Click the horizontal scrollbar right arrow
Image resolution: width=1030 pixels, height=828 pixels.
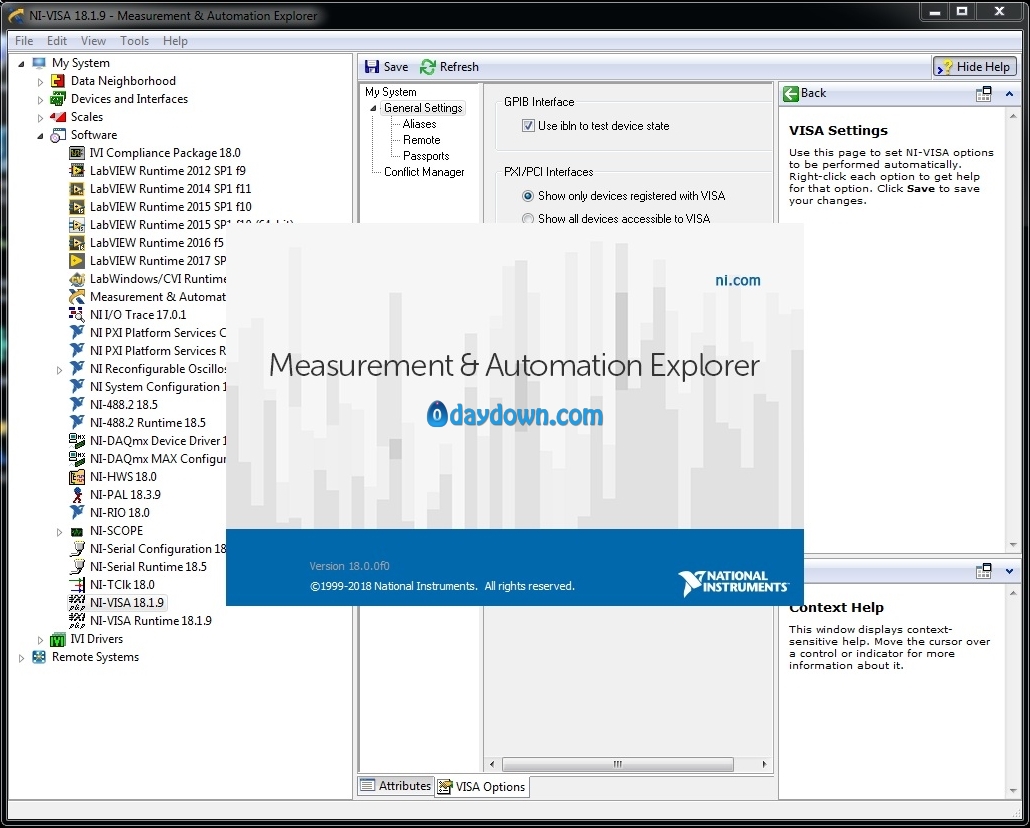click(x=764, y=764)
